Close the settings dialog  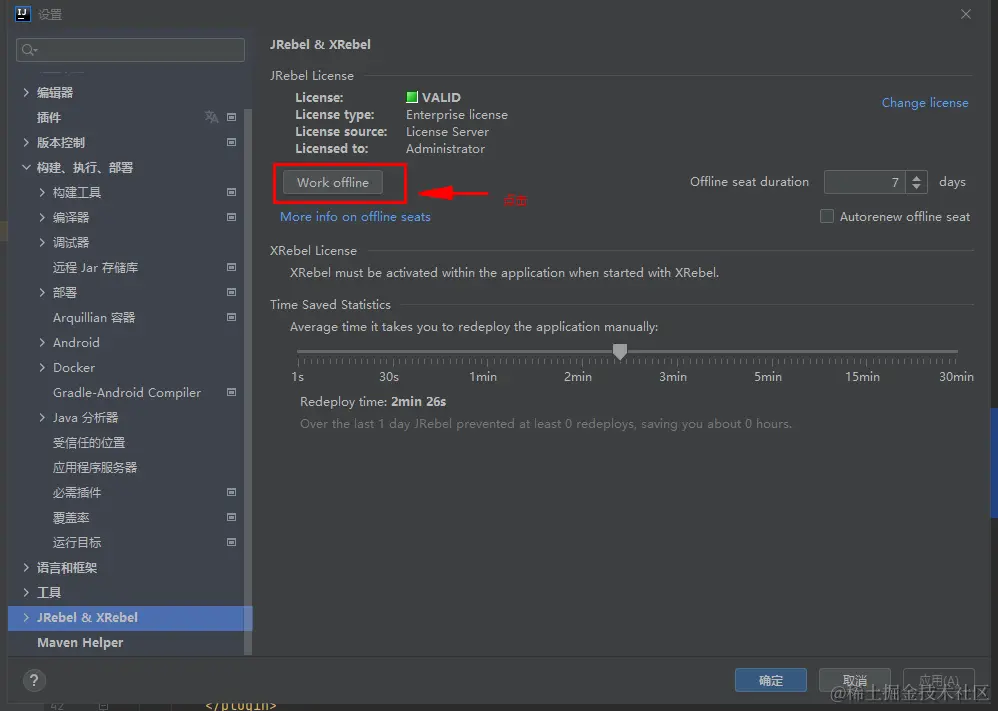pos(966,14)
